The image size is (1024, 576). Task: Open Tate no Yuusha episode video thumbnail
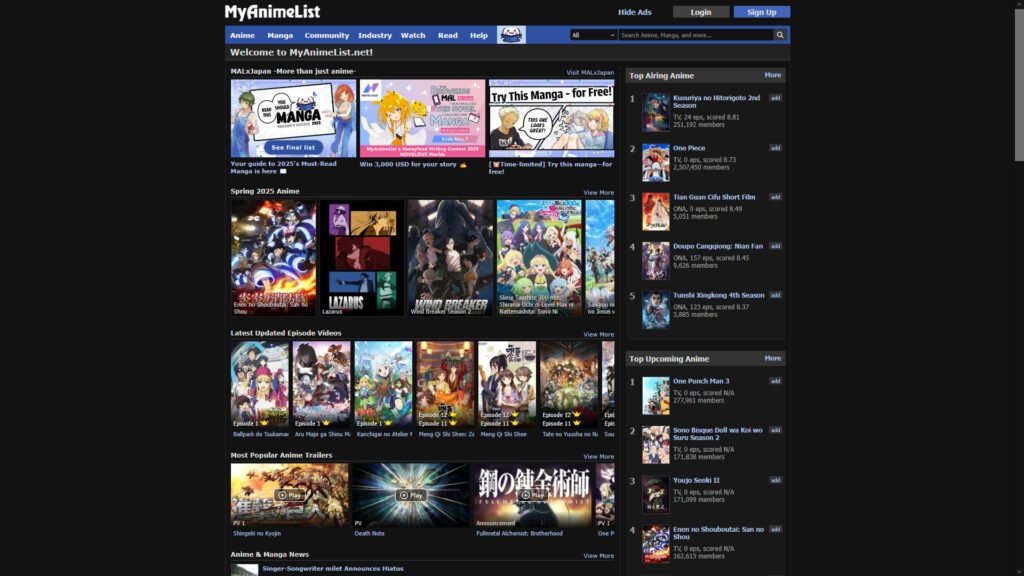tap(569, 385)
